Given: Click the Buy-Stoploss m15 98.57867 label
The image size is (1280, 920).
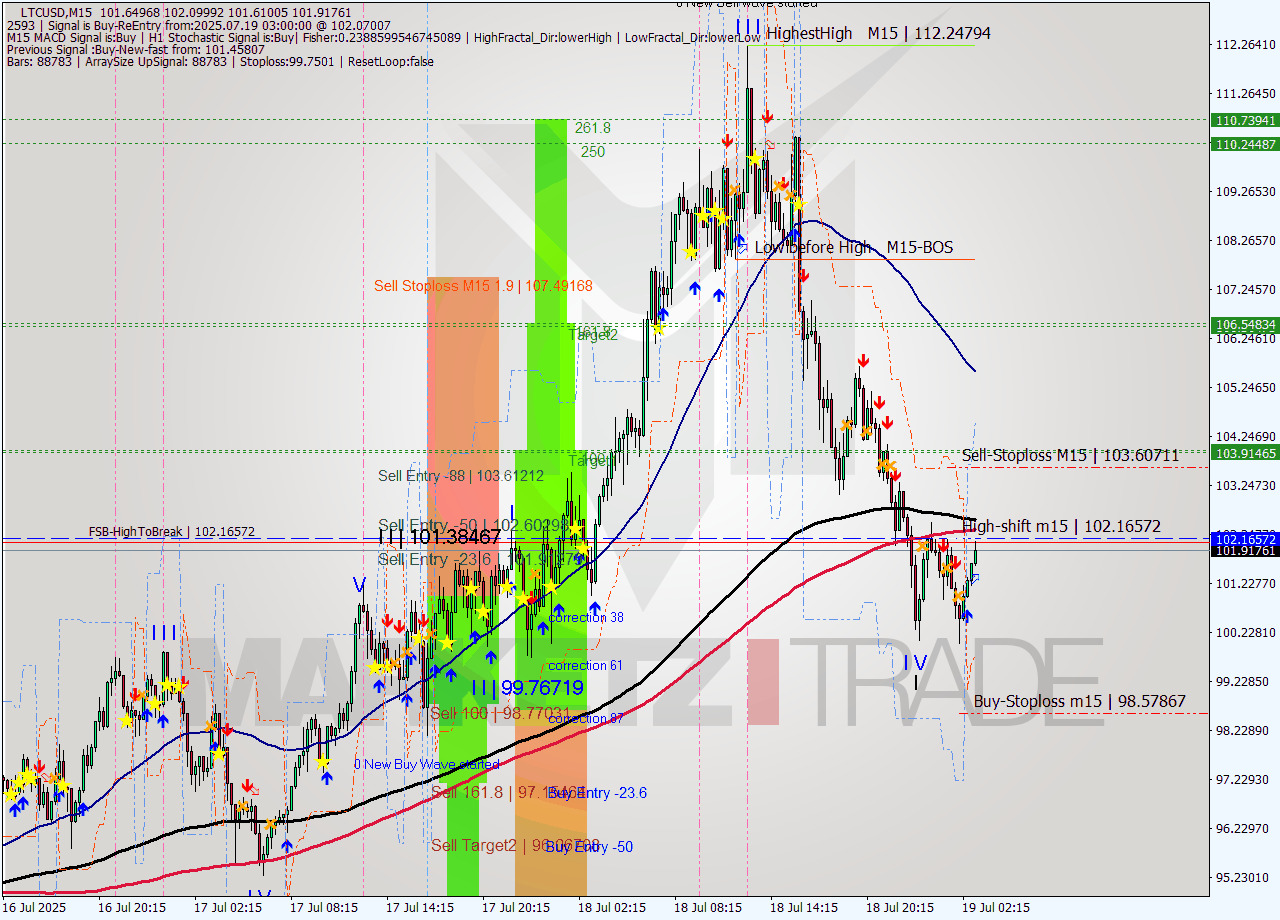Looking at the screenshot, I should tap(1081, 701).
